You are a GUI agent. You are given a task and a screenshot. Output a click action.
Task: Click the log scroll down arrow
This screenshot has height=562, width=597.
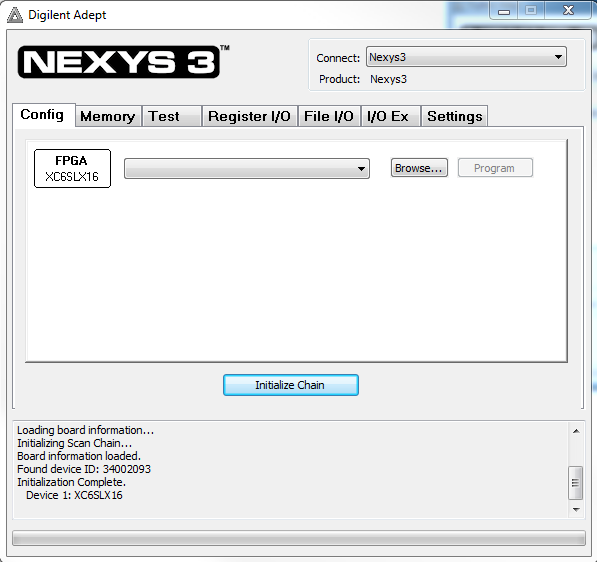click(x=576, y=509)
